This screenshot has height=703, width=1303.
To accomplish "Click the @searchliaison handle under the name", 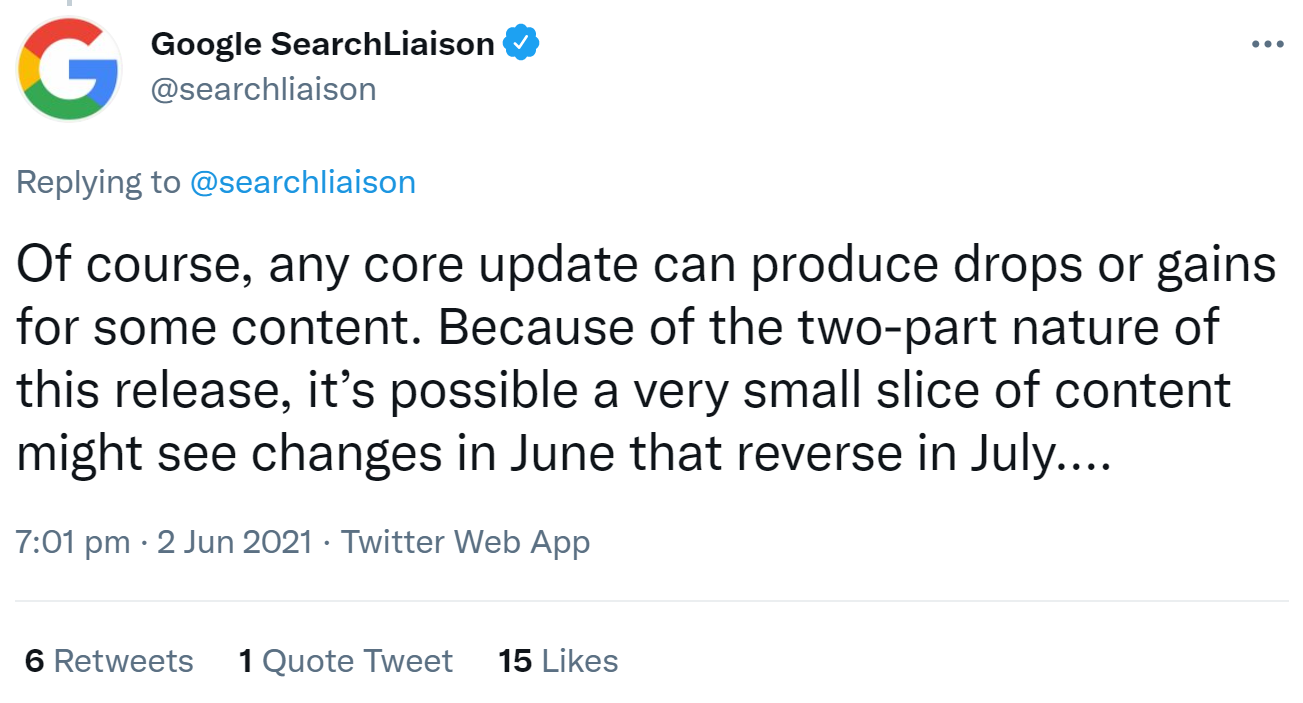I will 264,89.
